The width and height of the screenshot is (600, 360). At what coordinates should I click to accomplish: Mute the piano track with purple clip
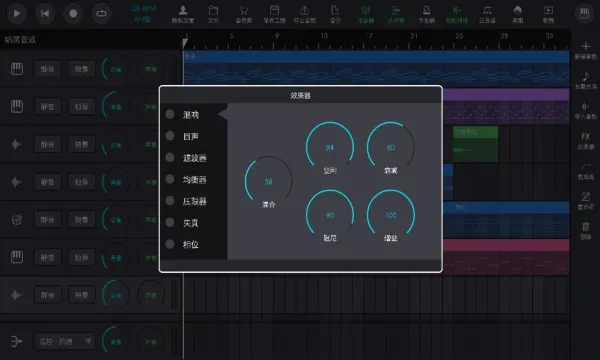pyautogui.click(x=47, y=107)
